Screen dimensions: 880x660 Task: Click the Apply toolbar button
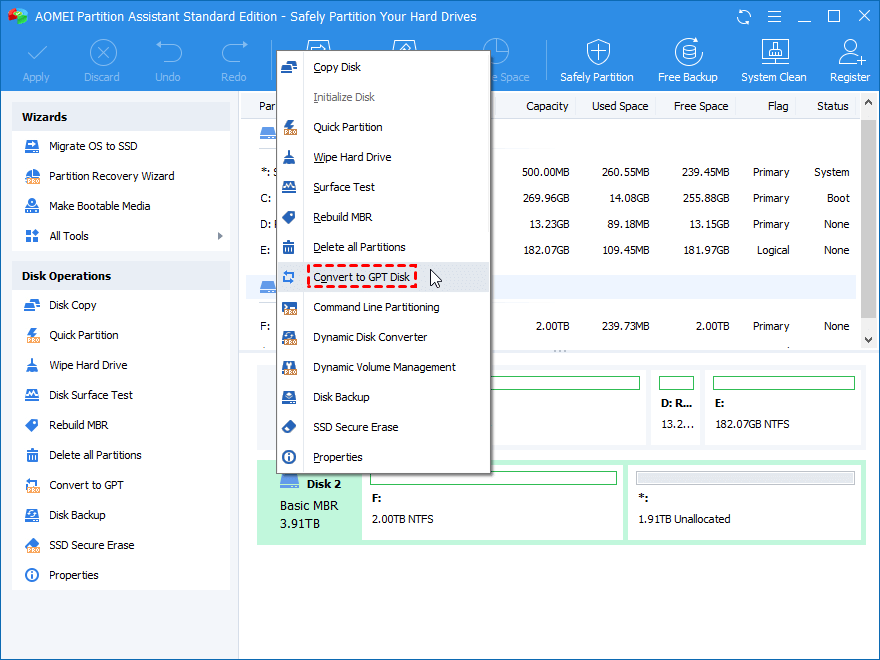(36, 62)
